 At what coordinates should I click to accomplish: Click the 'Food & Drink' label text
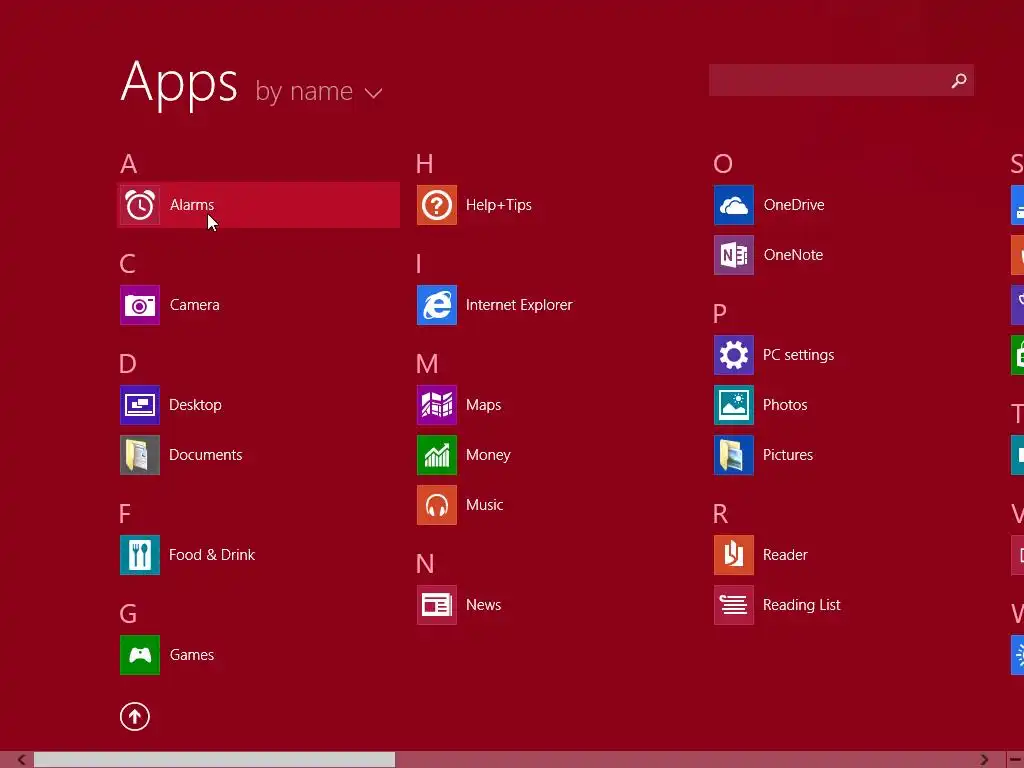pos(212,555)
